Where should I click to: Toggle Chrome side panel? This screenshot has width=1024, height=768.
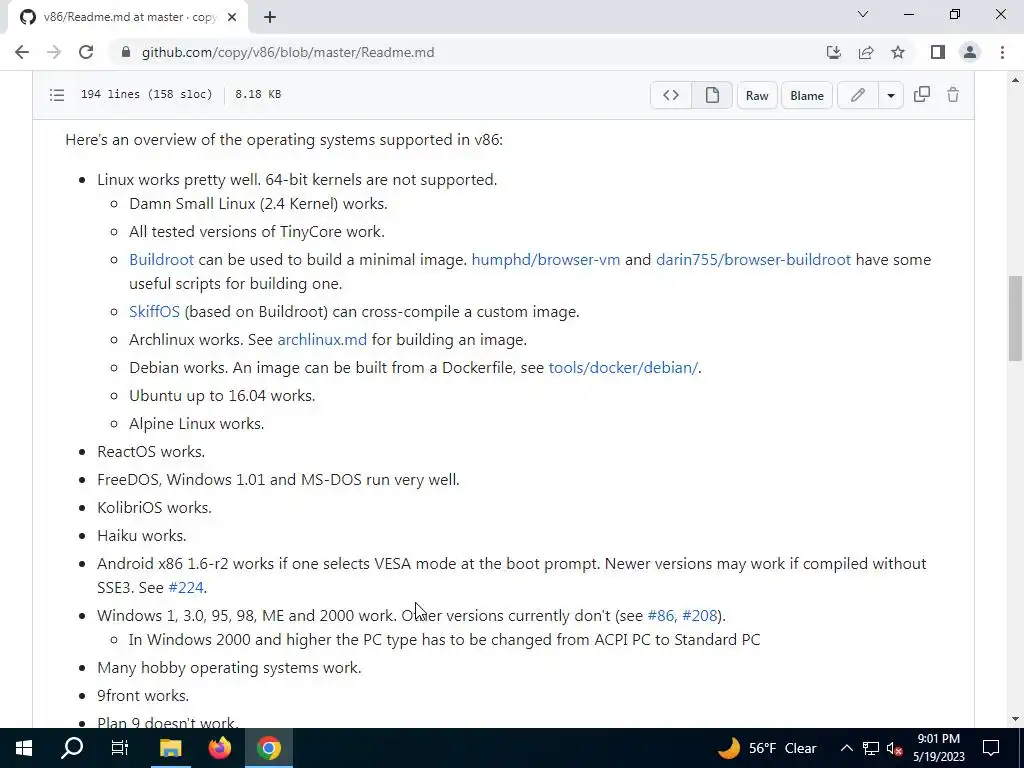coord(938,52)
